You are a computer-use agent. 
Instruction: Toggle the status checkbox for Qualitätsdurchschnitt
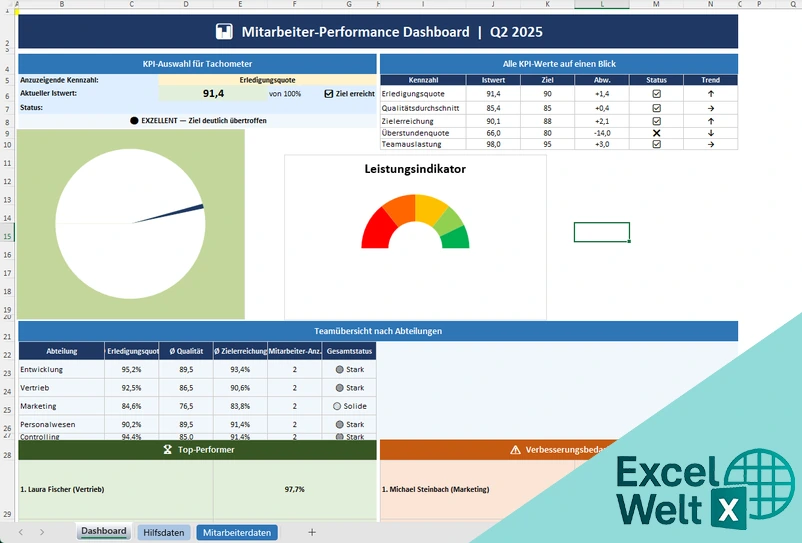[656, 108]
